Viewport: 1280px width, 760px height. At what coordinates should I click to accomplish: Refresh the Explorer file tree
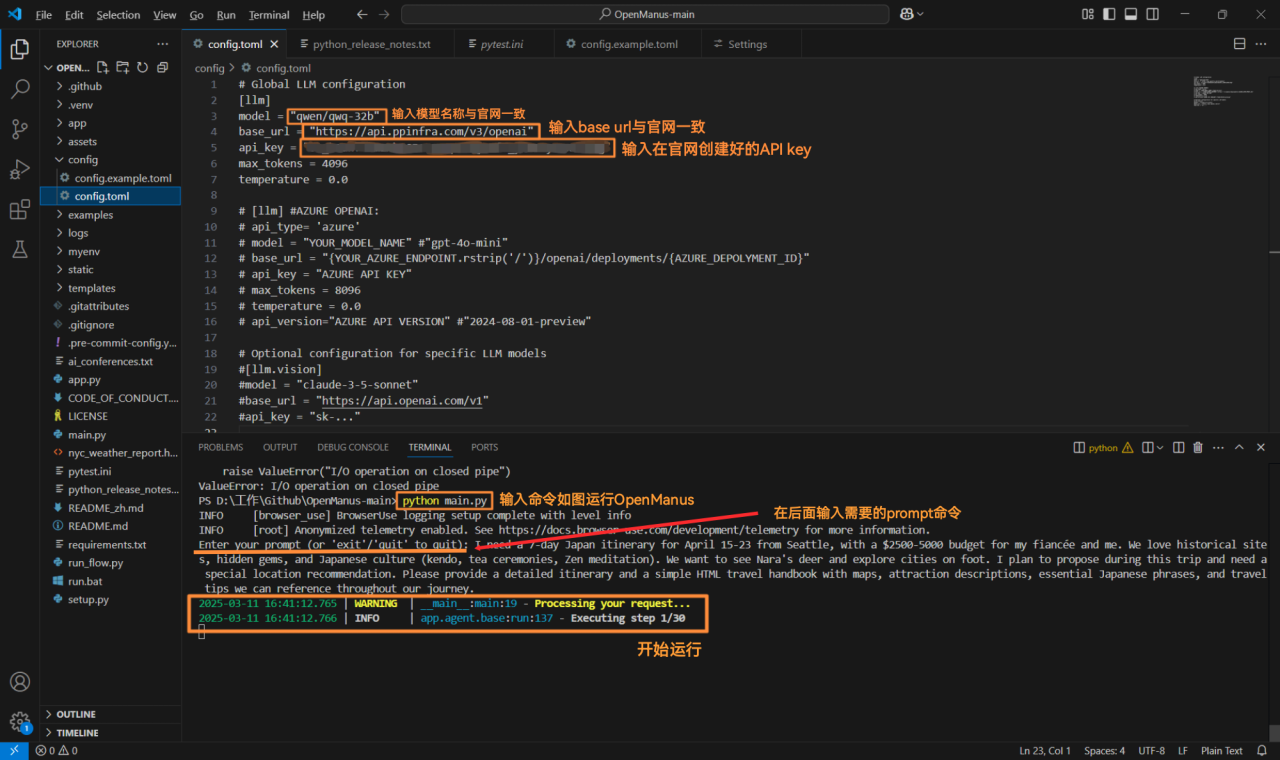click(141, 67)
